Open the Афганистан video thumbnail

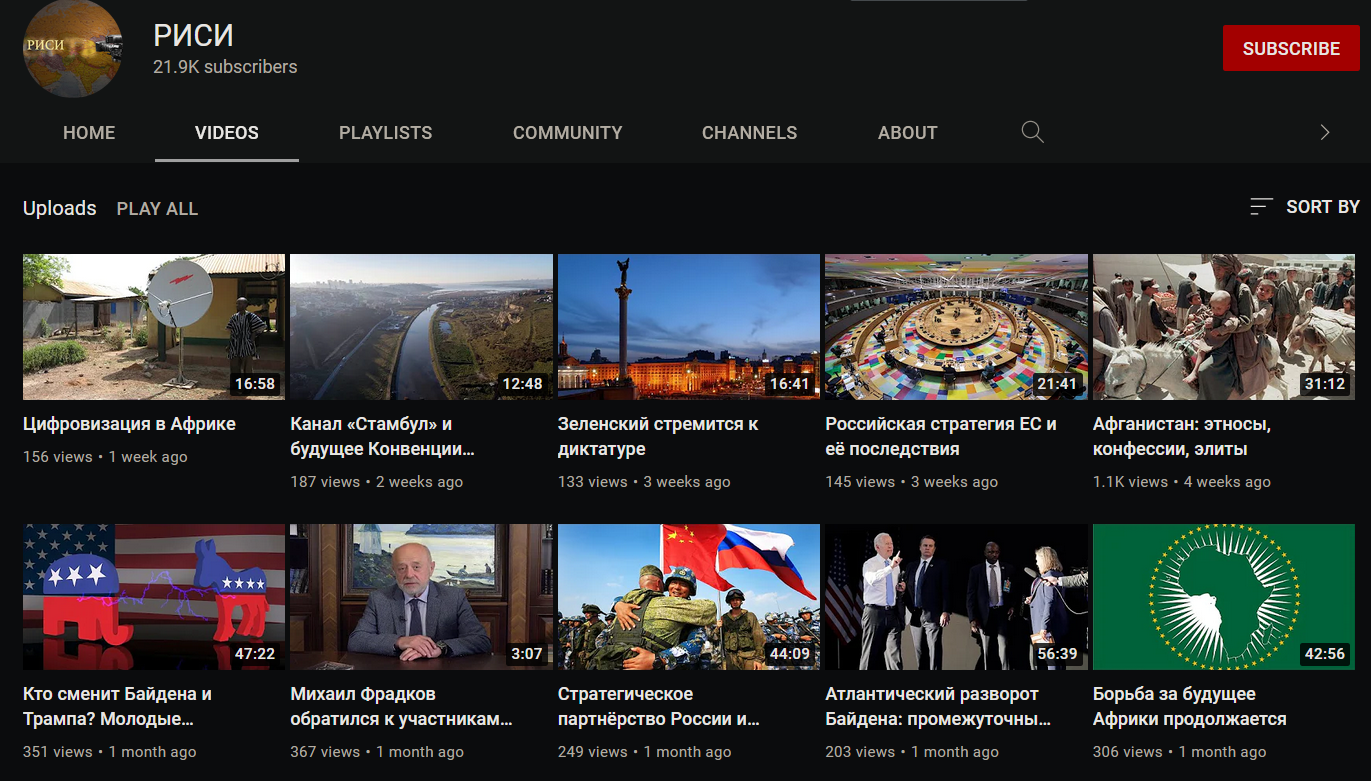pos(1224,327)
